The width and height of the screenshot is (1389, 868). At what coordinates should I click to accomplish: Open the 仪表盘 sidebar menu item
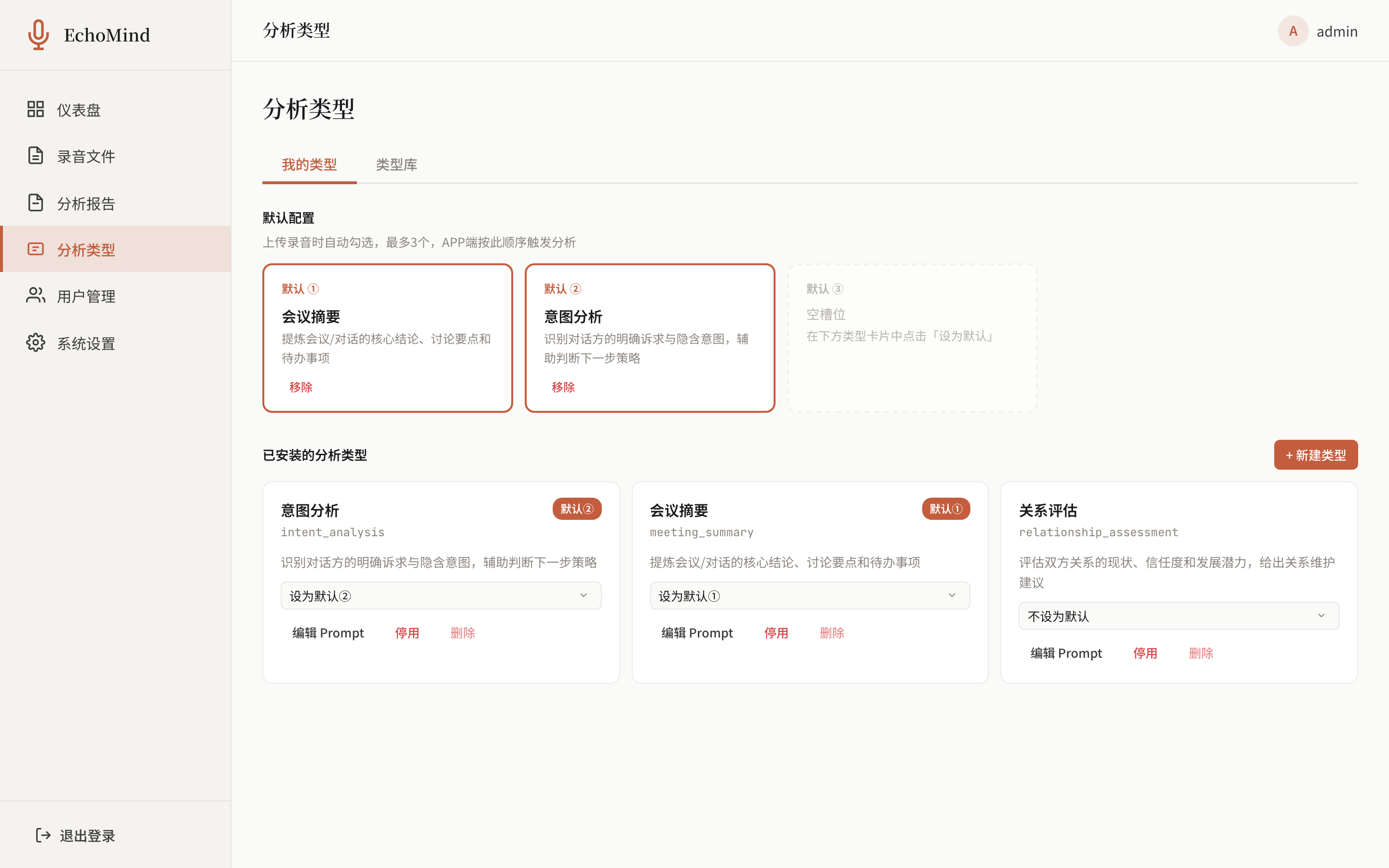click(x=115, y=109)
